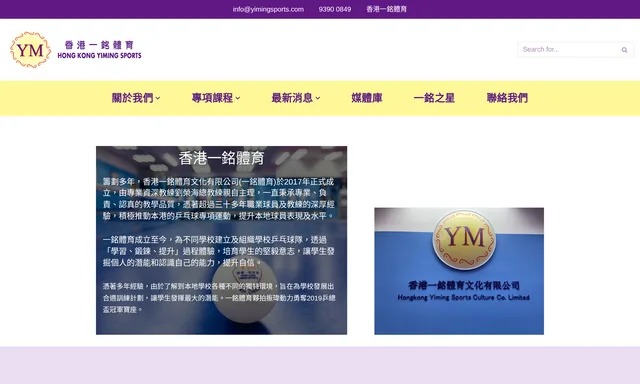Open the info@yimingsports.com email link
This screenshot has height=384, width=640.
268,9
